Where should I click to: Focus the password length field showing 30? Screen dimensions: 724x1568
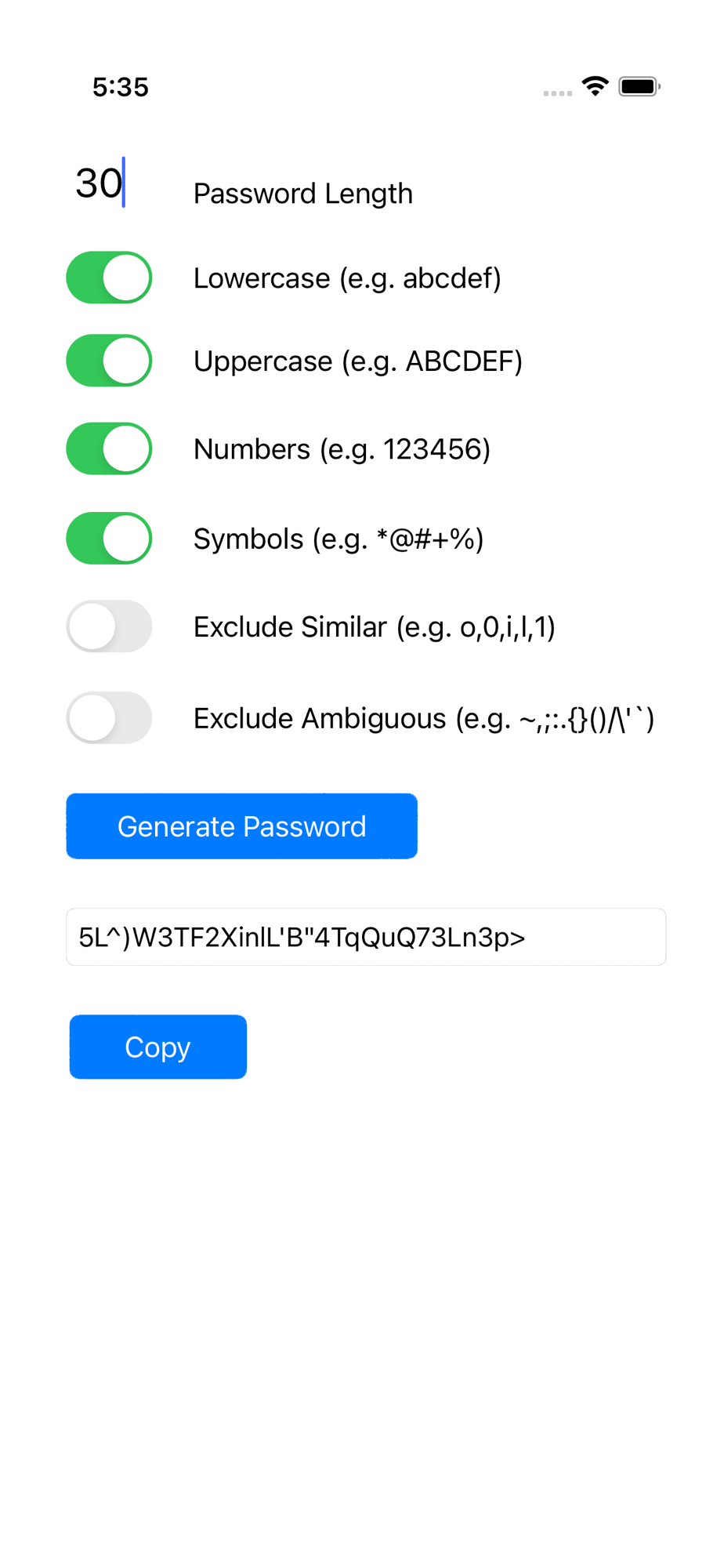[x=110, y=183]
